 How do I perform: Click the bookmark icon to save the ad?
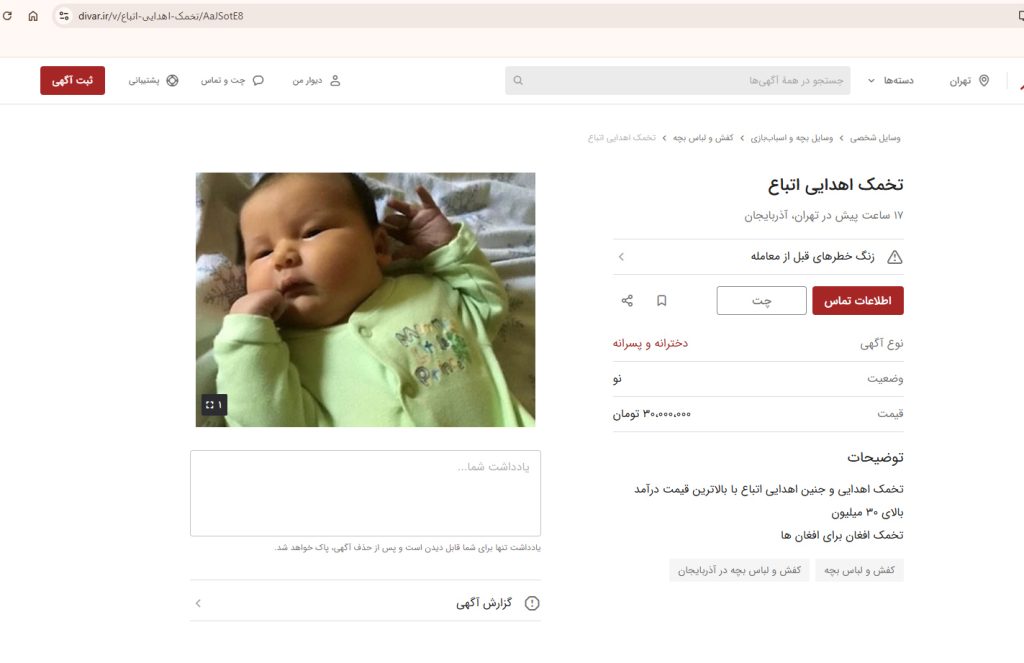pos(662,300)
